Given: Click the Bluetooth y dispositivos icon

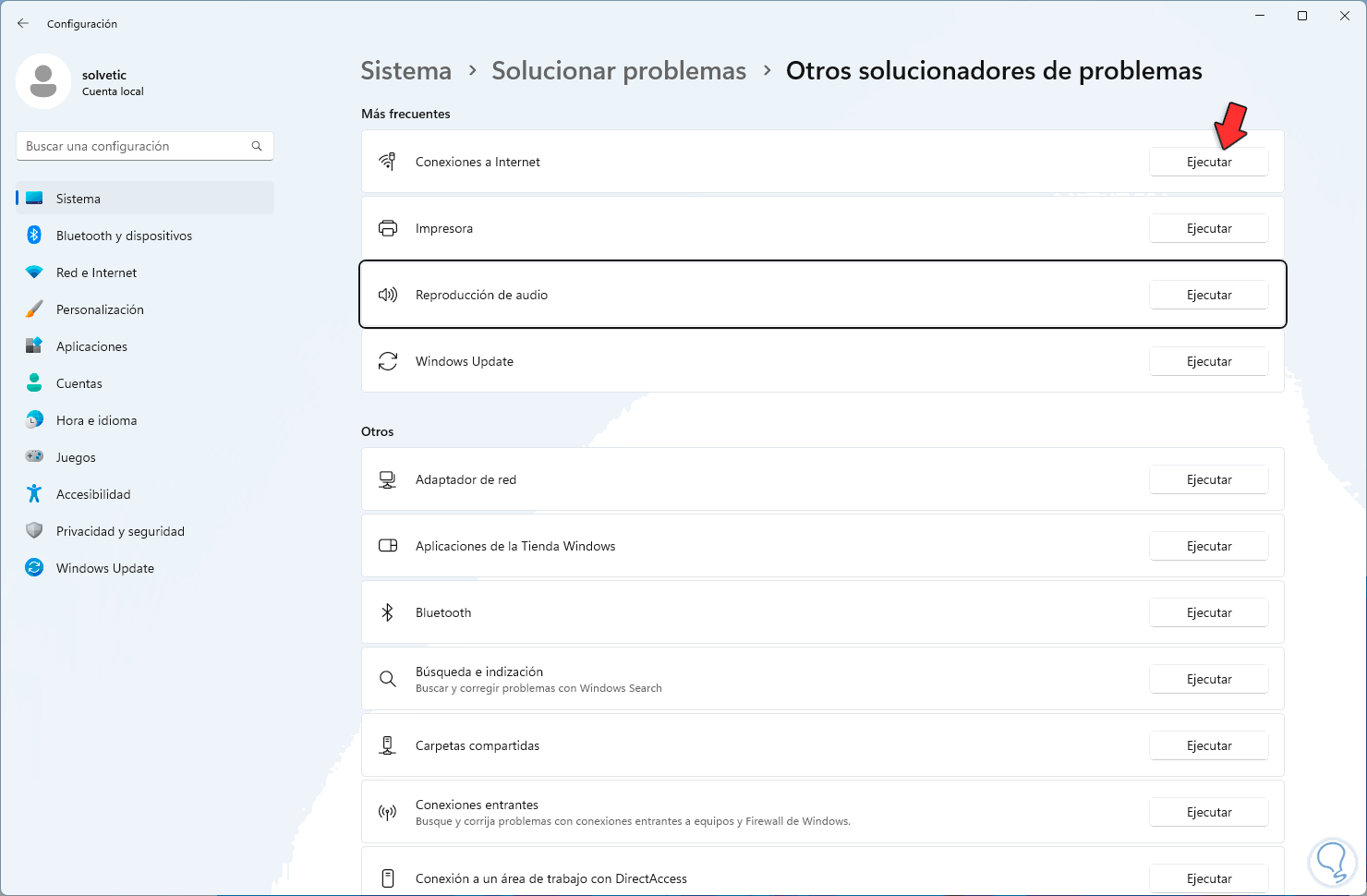Looking at the screenshot, I should pos(34,236).
